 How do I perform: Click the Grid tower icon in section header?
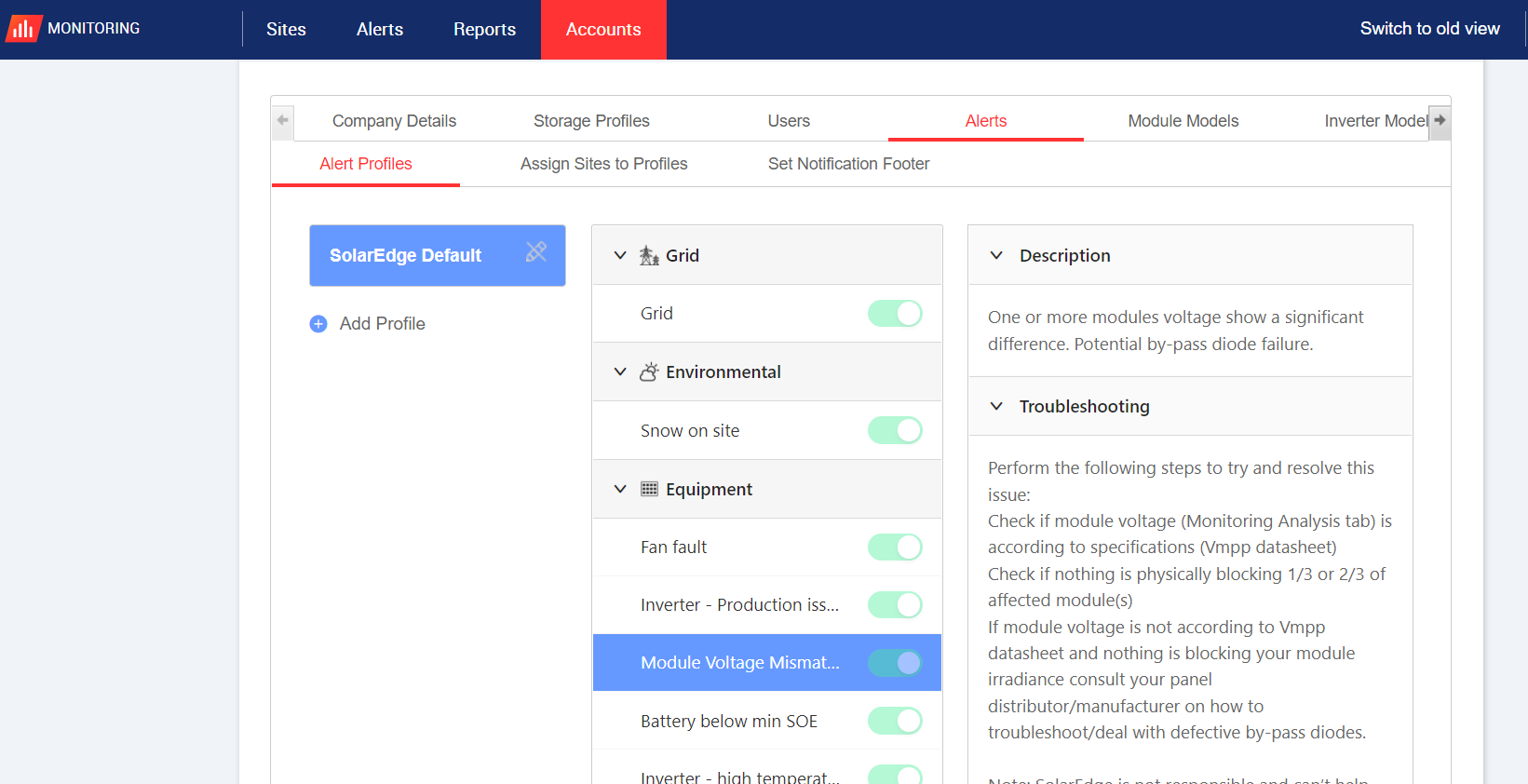pyautogui.click(x=649, y=255)
